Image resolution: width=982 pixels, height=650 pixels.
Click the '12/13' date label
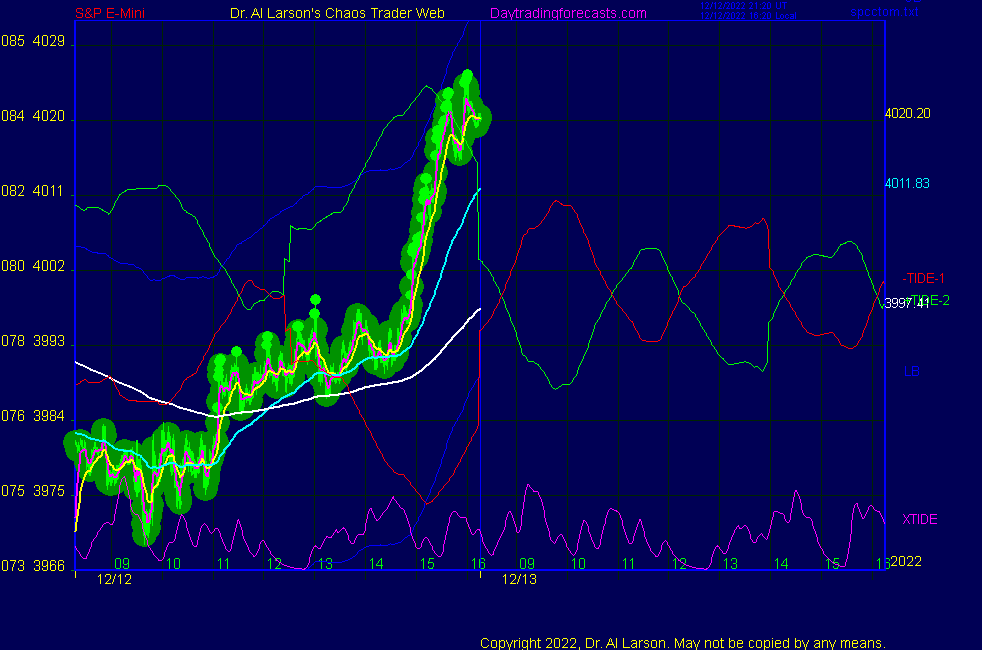coord(519,579)
